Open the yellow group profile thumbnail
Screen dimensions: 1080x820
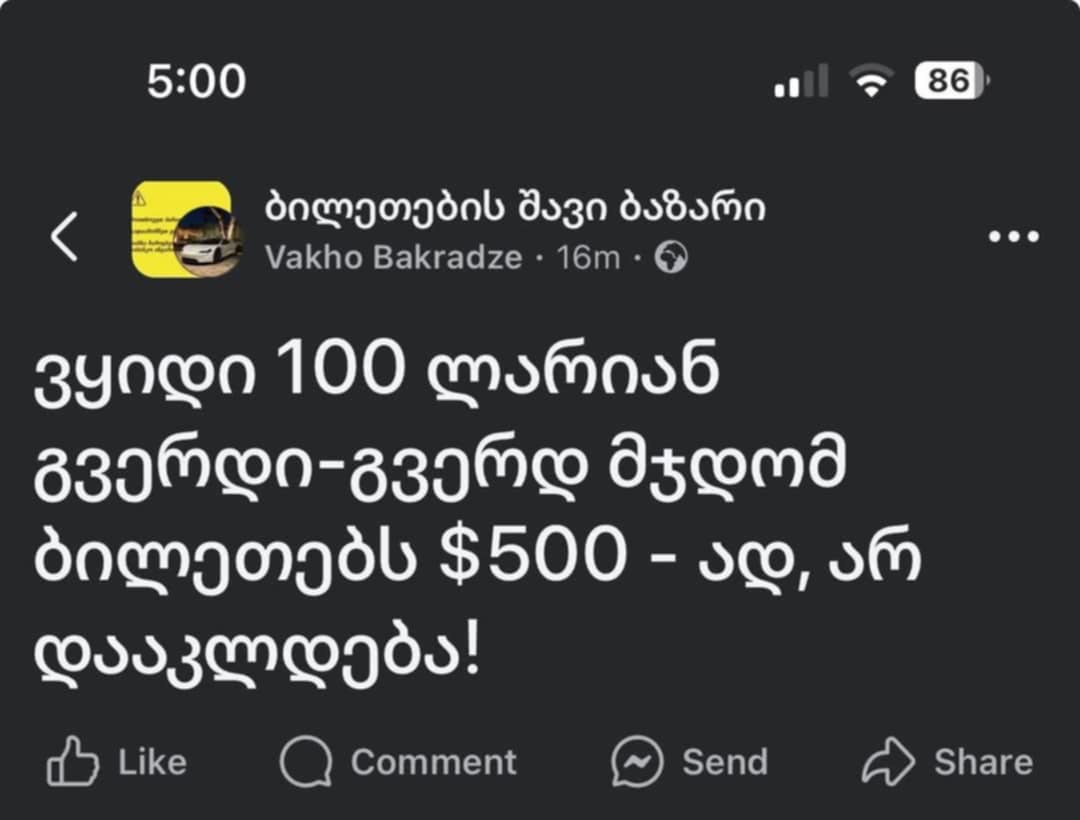[x=186, y=229]
